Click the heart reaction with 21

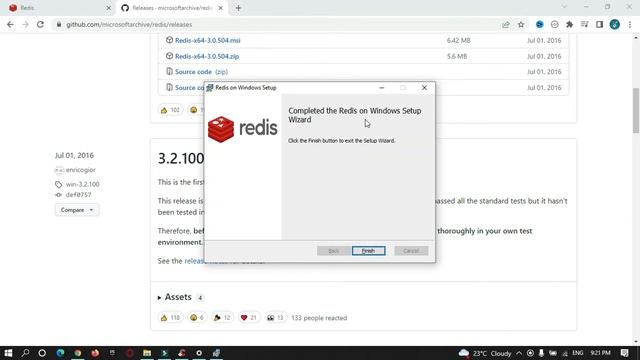click(249, 318)
